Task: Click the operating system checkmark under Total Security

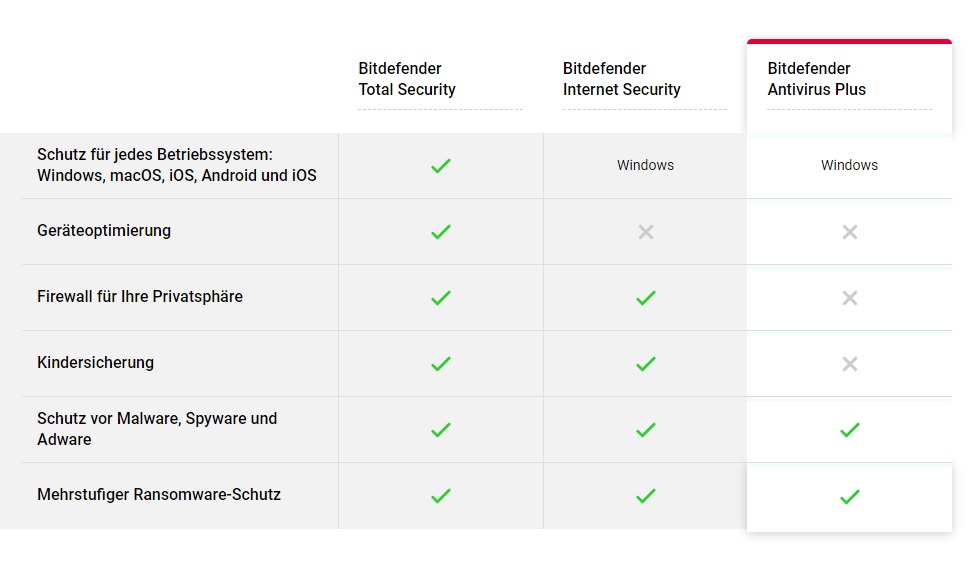Action: tap(440, 166)
